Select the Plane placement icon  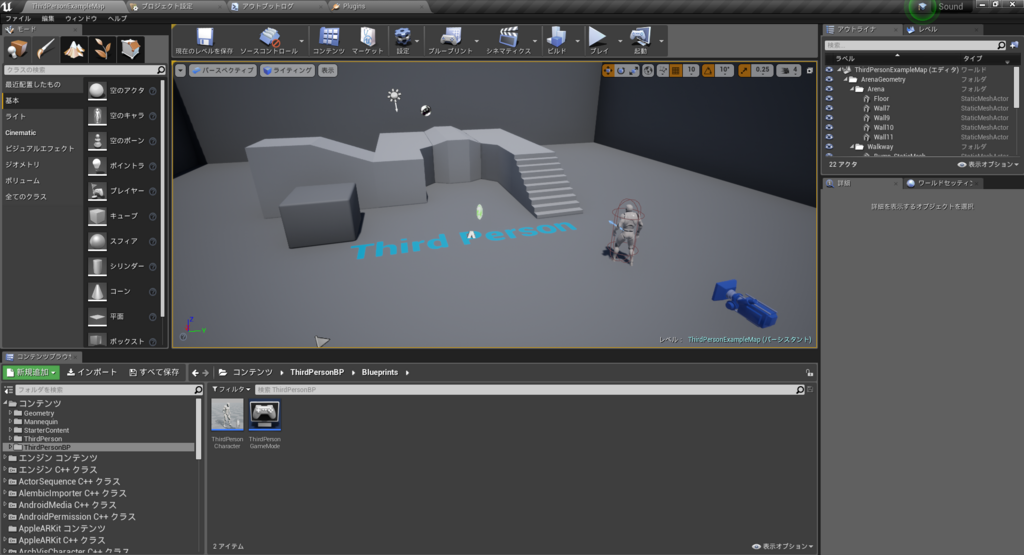(x=97, y=317)
